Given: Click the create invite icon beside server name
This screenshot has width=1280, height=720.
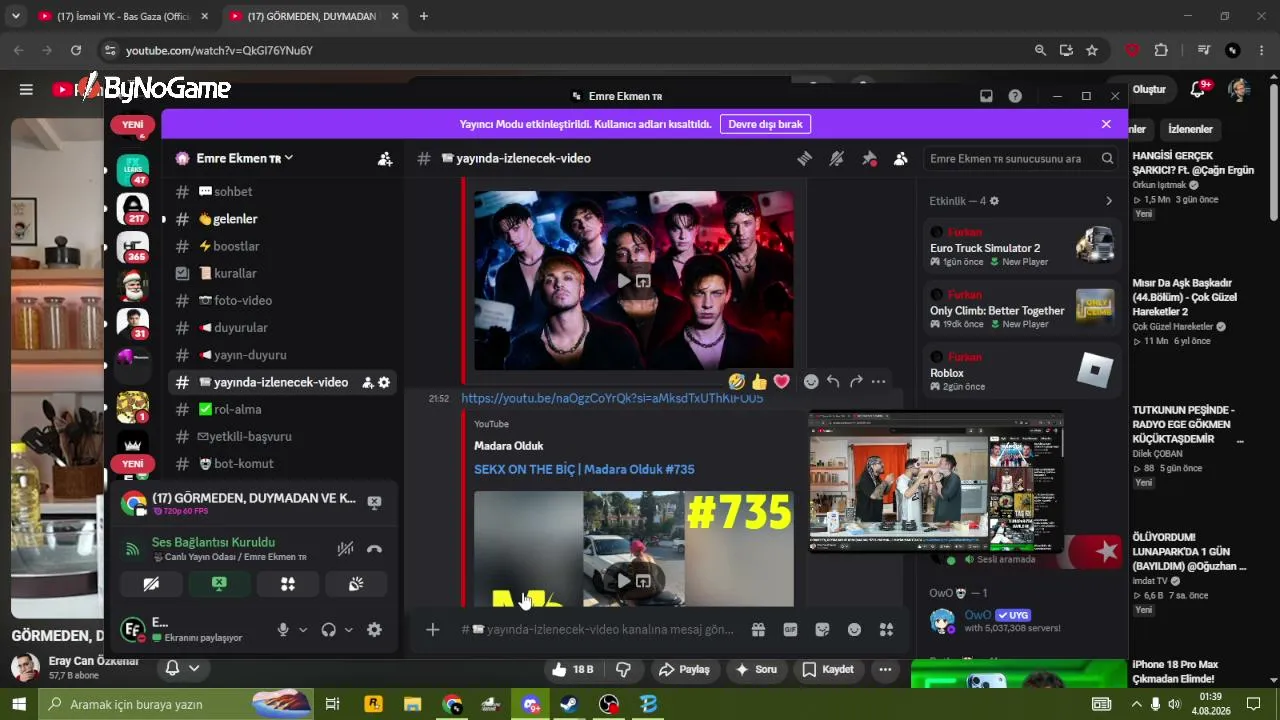Looking at the screenshot, I should (385, 158).
